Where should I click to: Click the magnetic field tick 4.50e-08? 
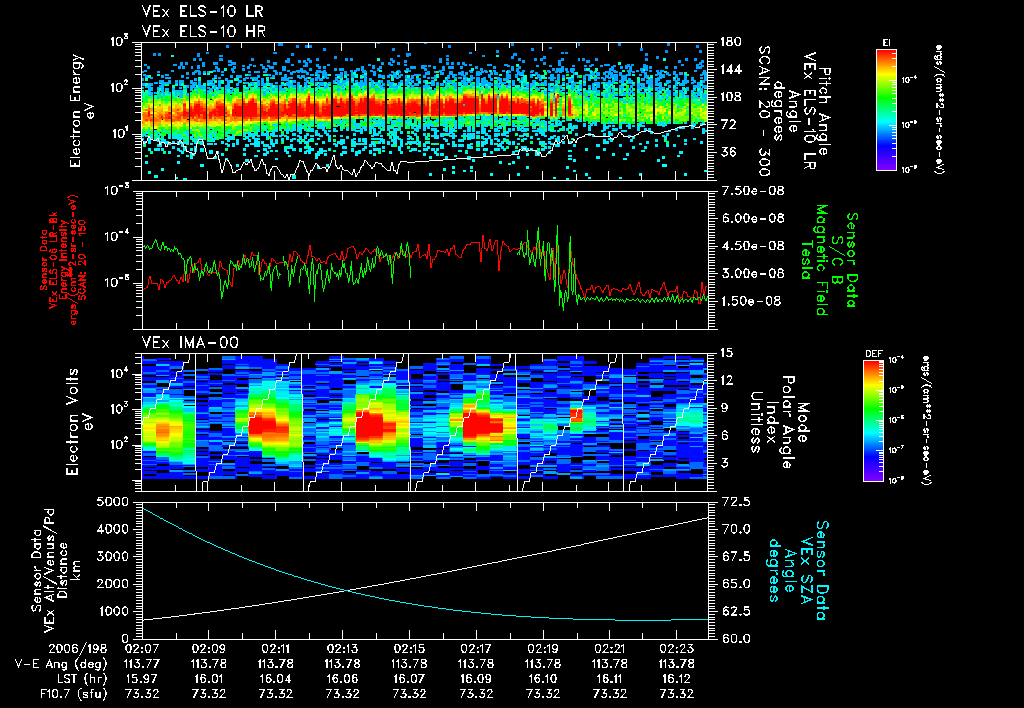point(752,246)
